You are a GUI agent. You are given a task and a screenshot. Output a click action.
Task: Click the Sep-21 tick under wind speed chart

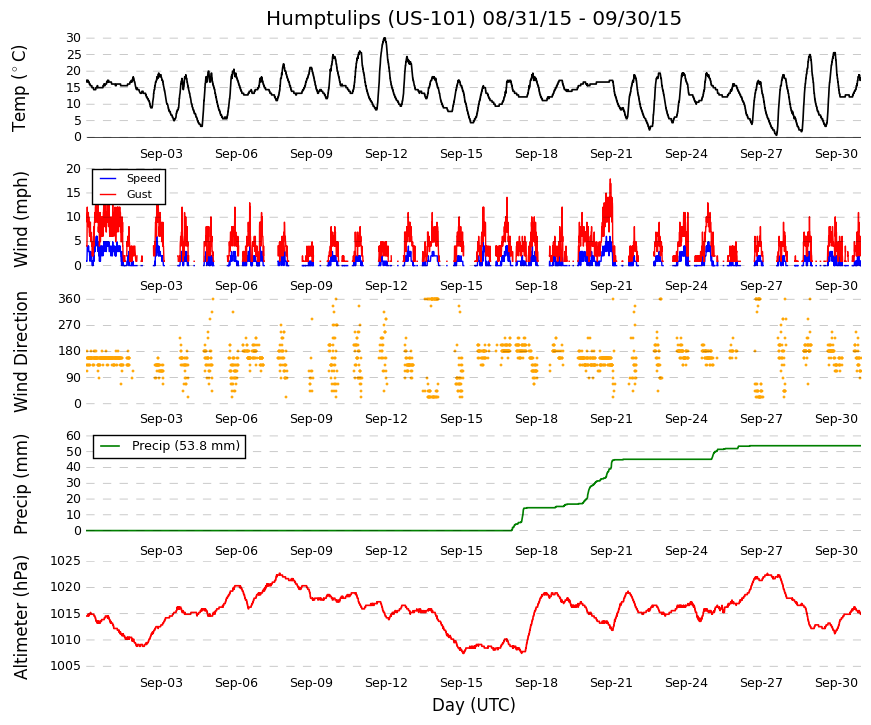pos(611,286)
